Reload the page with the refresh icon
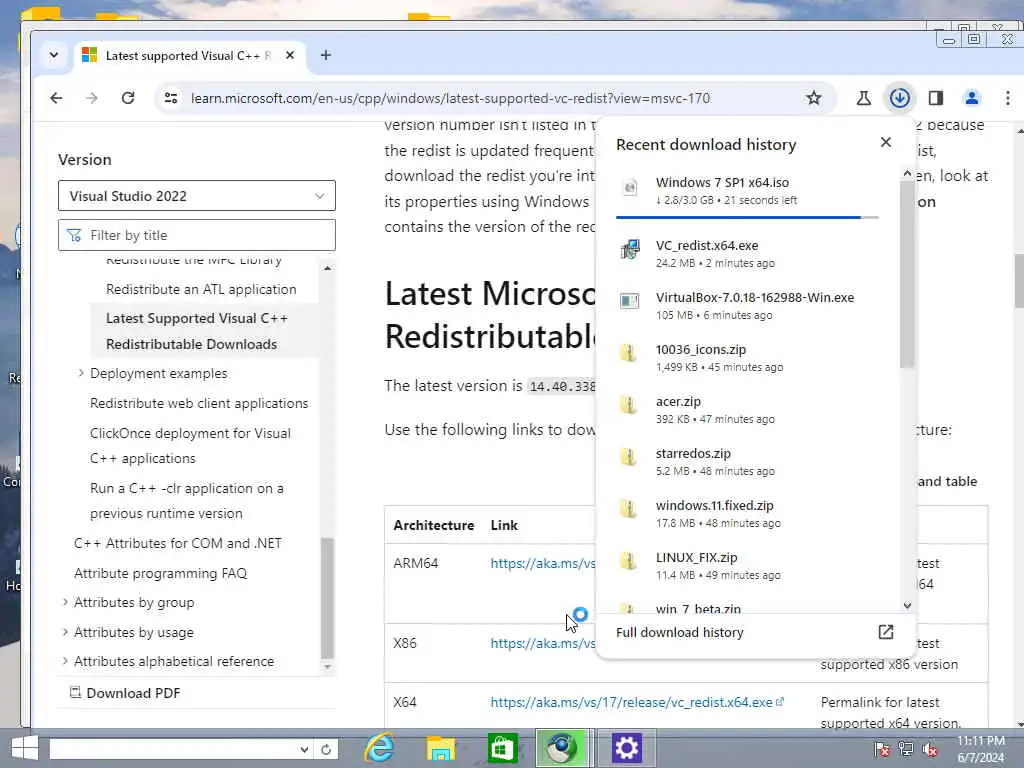This screenshot has height=768, width=1024. [x=128, y=98]
